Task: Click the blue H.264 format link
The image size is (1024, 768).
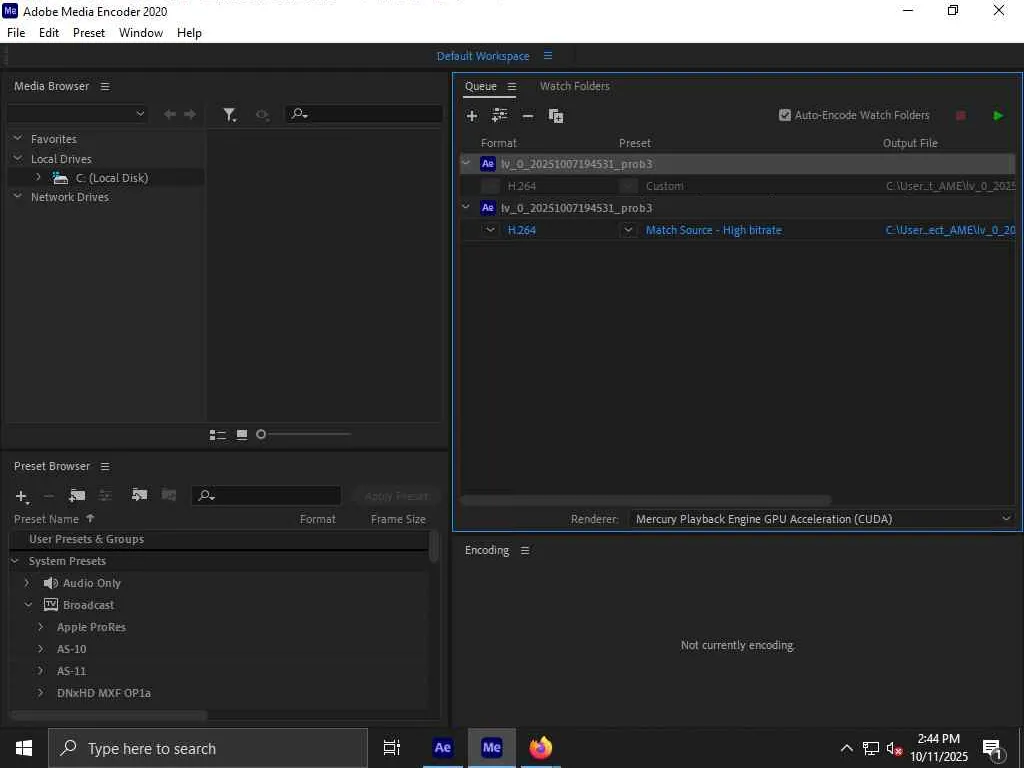Action: pyautogui.click(x=522, y=230)
